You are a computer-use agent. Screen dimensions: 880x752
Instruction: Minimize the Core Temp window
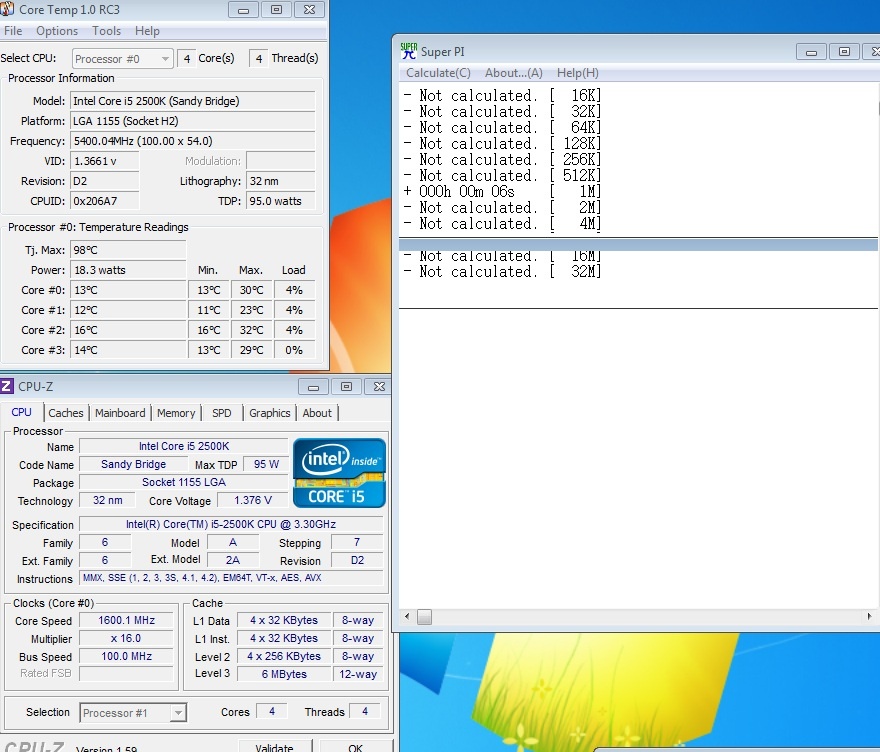tap(243, 10)
